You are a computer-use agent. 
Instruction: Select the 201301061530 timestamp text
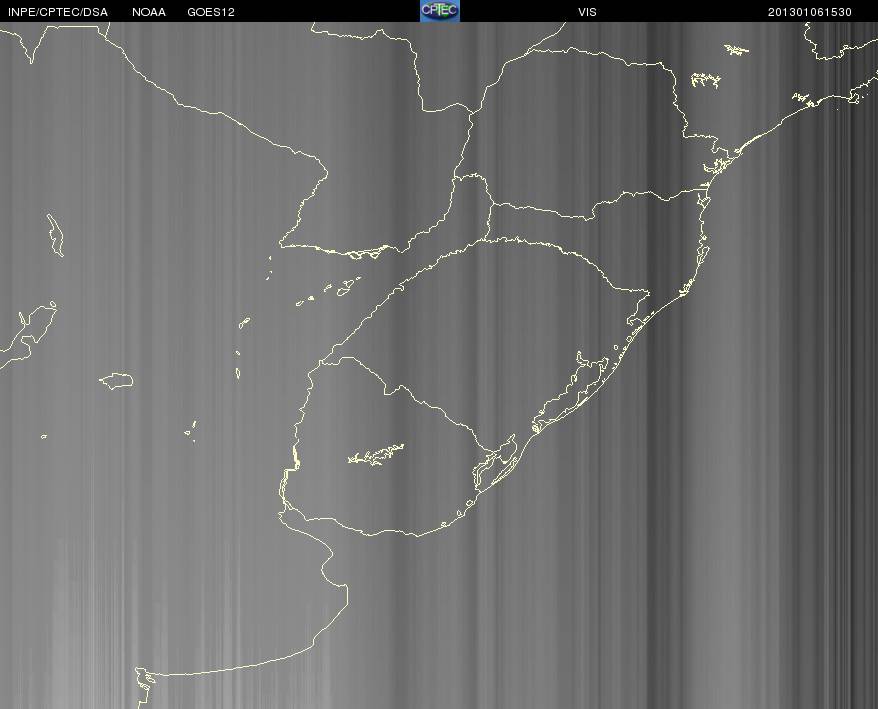(810, 12)
